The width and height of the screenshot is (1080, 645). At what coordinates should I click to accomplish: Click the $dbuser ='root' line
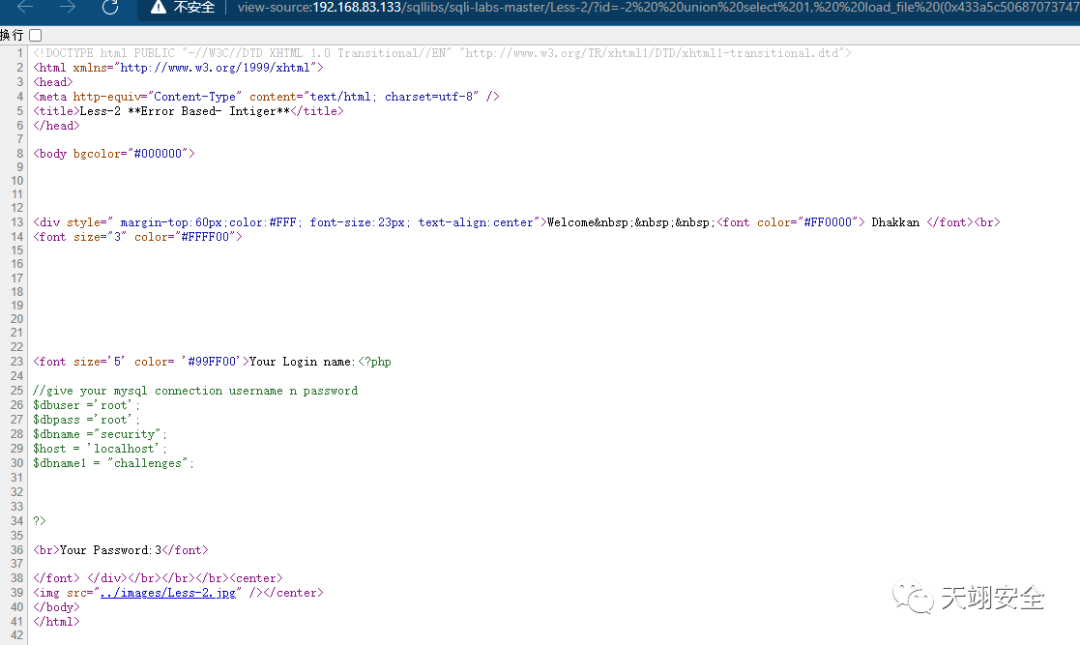pyautogui.click(x=86, y=405)
